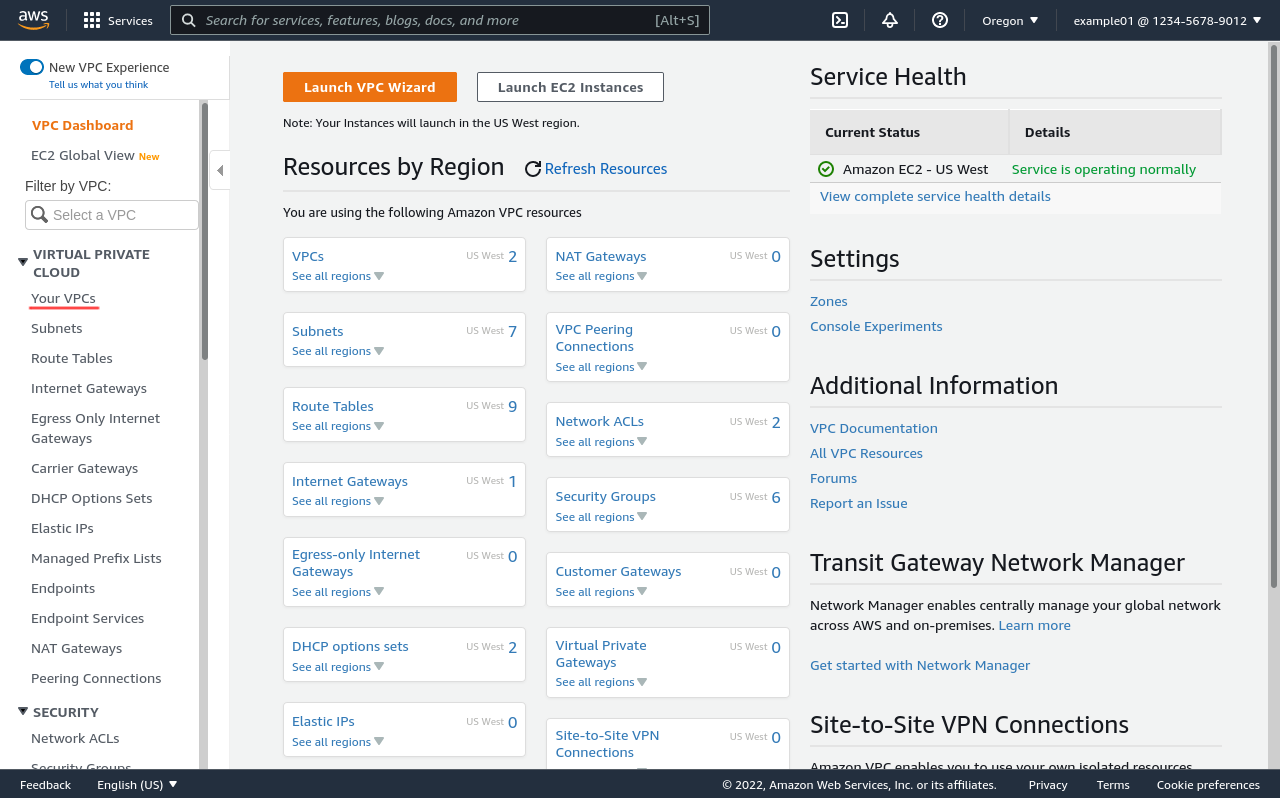Screen dimensions: 1280x798
Task: Click the green Amazon EC2 status check icon
Action: tap(826, 169)
